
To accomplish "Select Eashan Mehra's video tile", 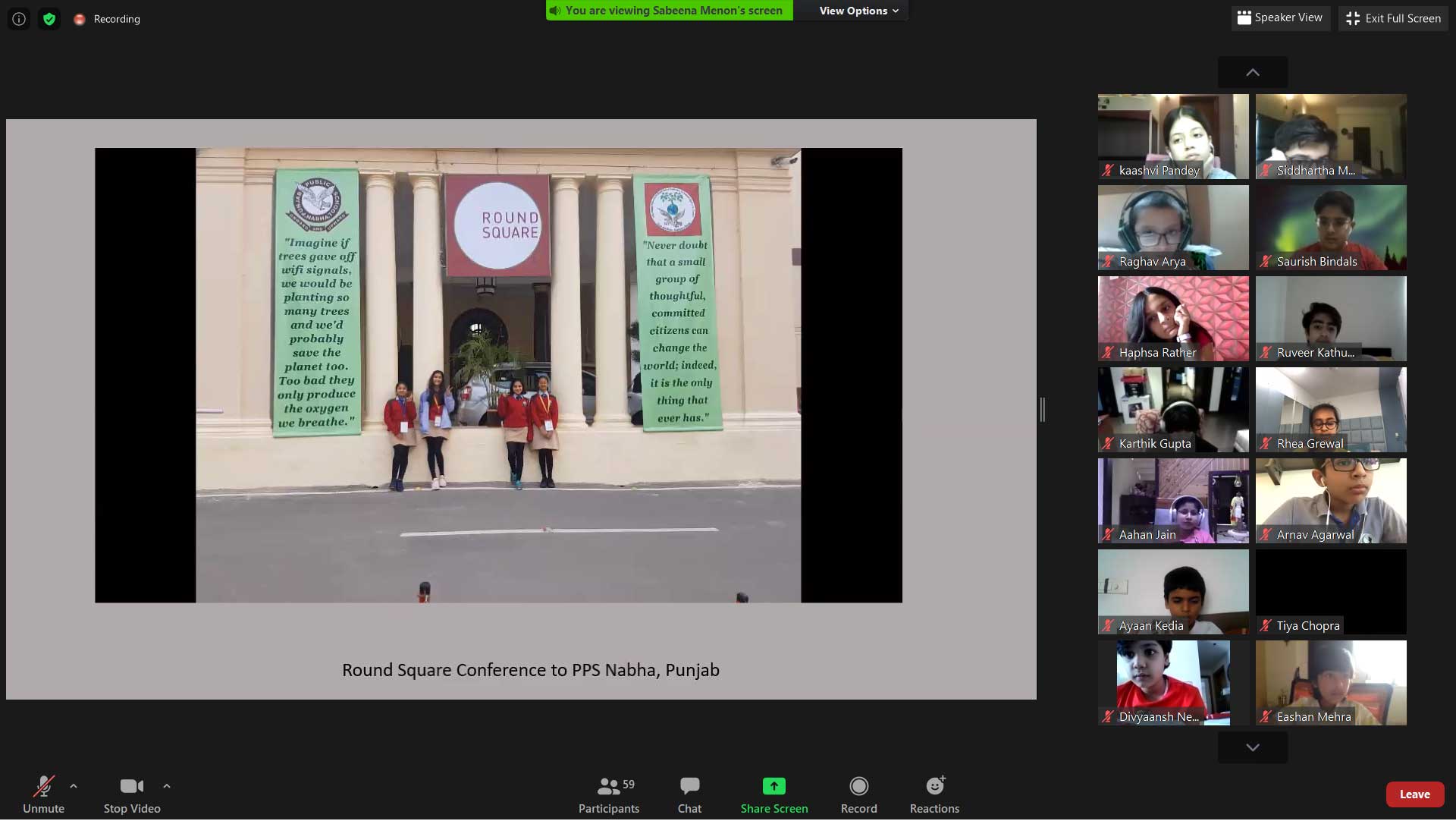I will coord(1331,683).
